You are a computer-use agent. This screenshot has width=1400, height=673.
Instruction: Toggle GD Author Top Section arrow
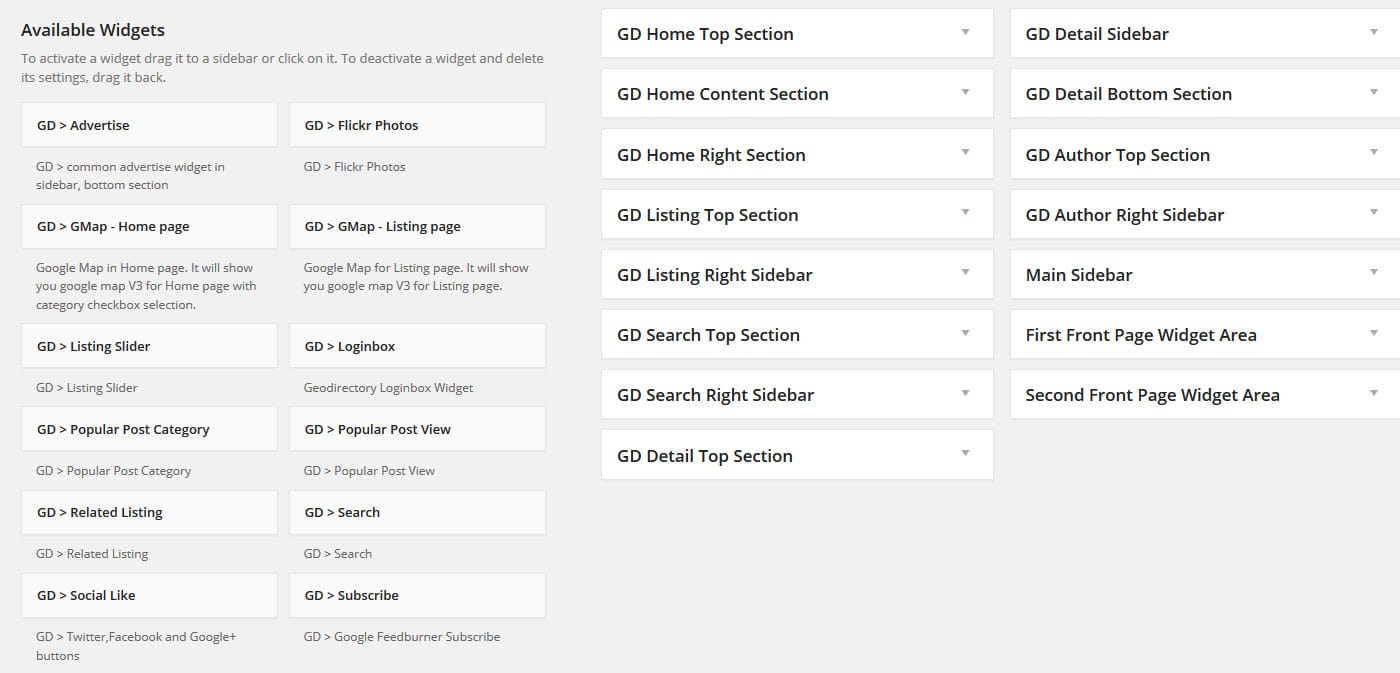[1374, 153]
